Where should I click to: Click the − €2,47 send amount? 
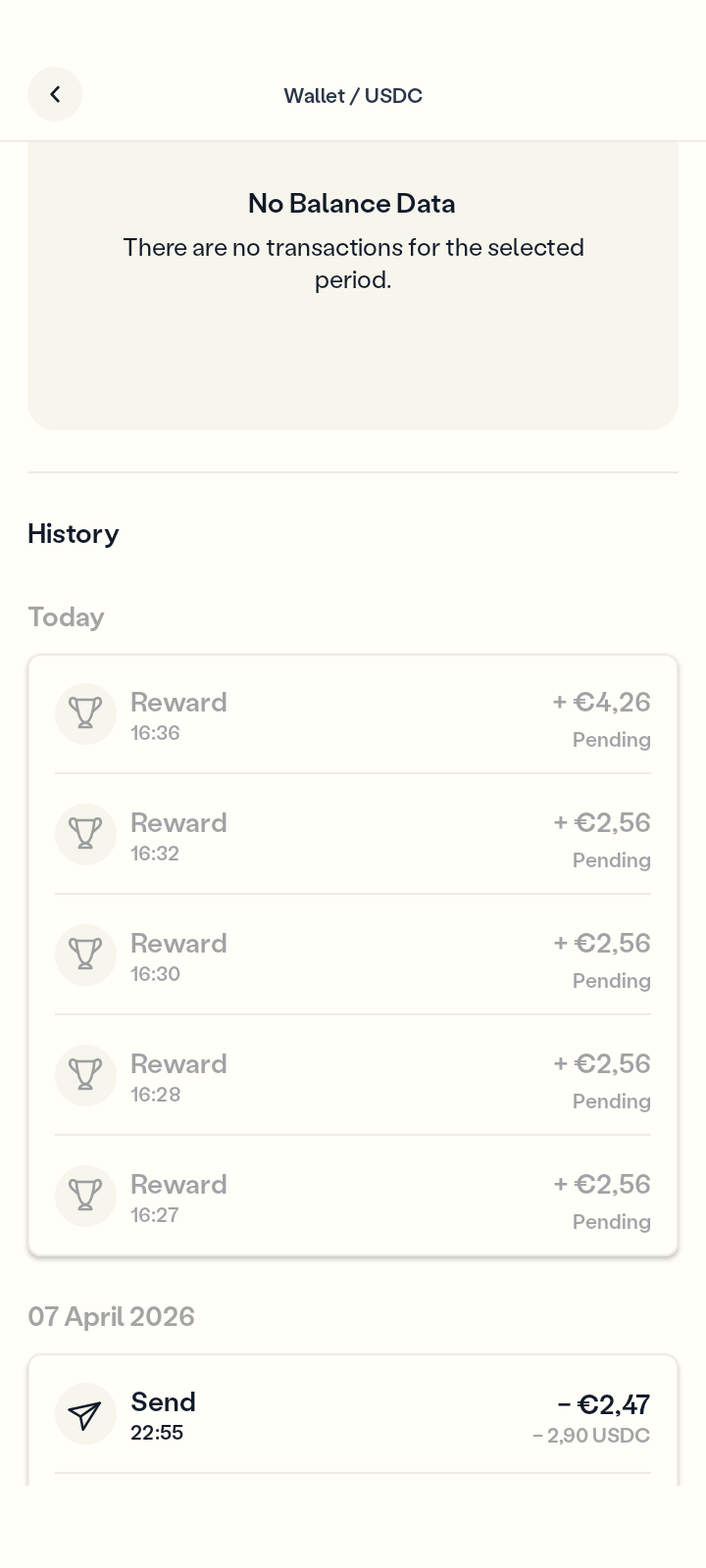(x=603, y=1404)
